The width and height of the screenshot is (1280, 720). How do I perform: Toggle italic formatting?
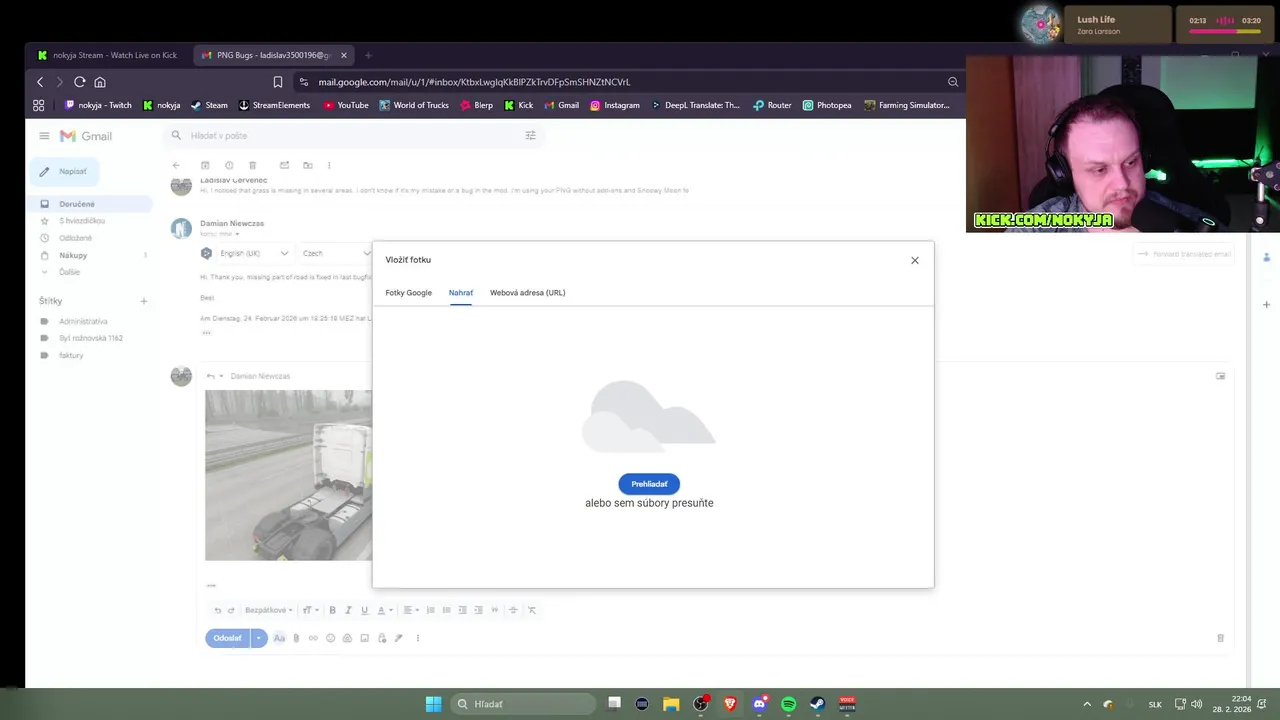[348, 610]
